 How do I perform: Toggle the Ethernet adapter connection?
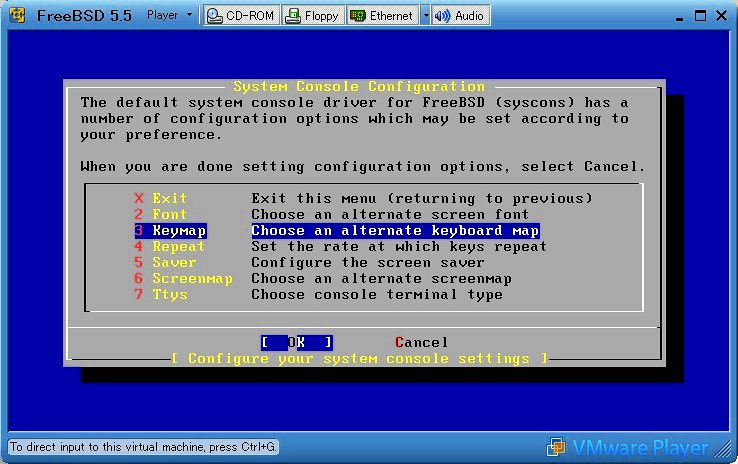tap(382, 16)
